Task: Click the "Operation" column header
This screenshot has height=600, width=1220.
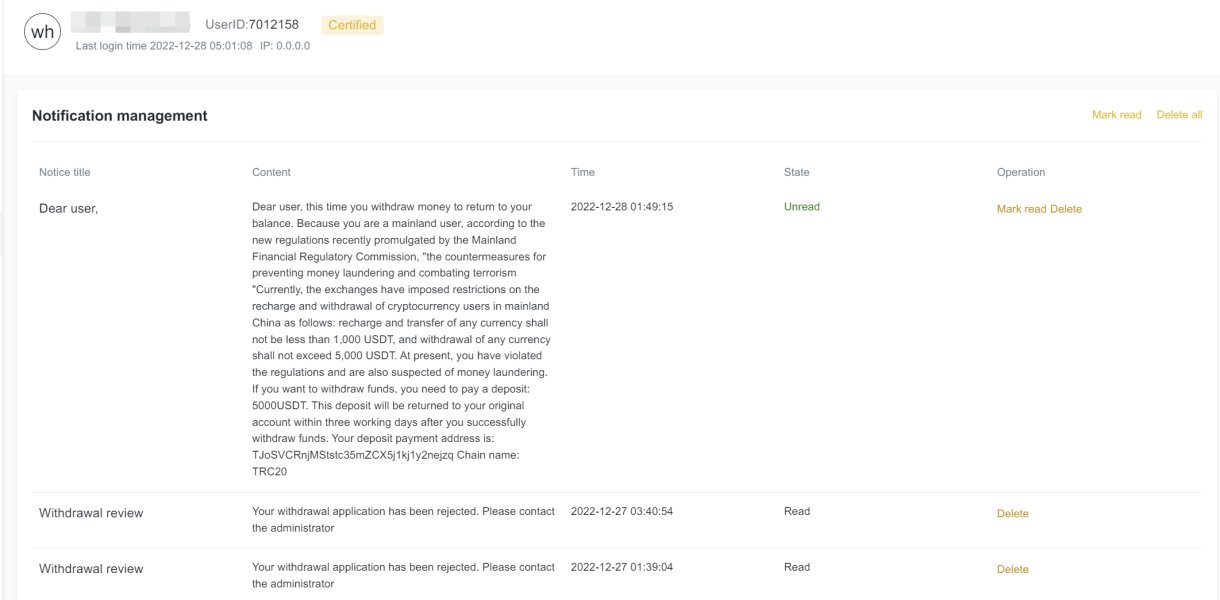Action: click(x=1020, y=172)
